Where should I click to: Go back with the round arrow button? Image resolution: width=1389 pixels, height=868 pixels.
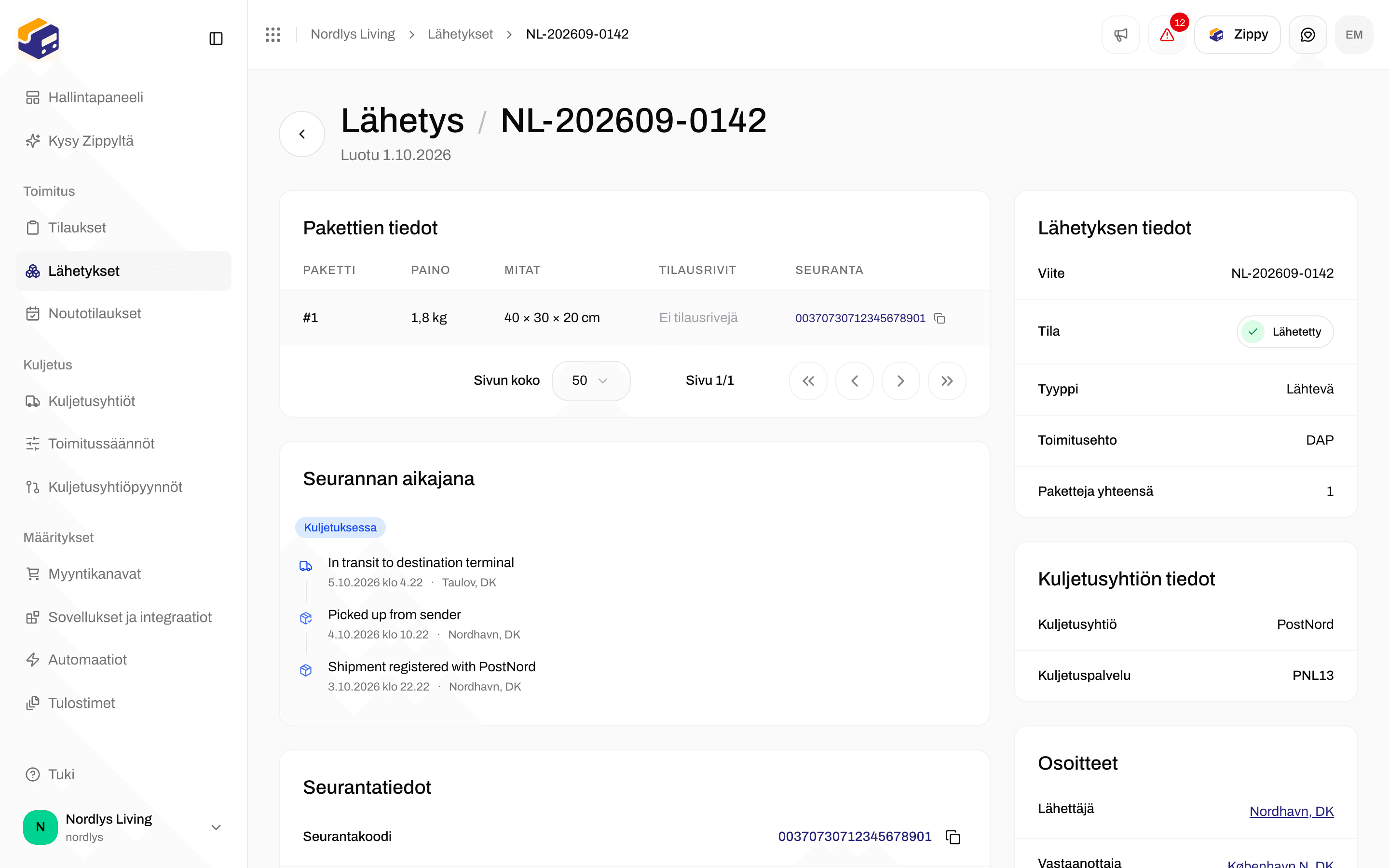click(302, 134)
